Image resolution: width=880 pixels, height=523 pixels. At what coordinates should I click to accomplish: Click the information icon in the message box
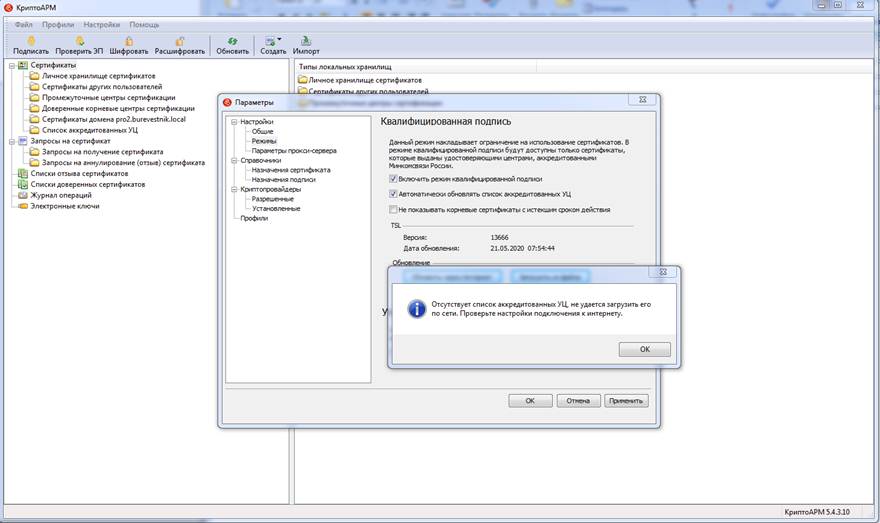pyautogui.click(x=416, y=308)
